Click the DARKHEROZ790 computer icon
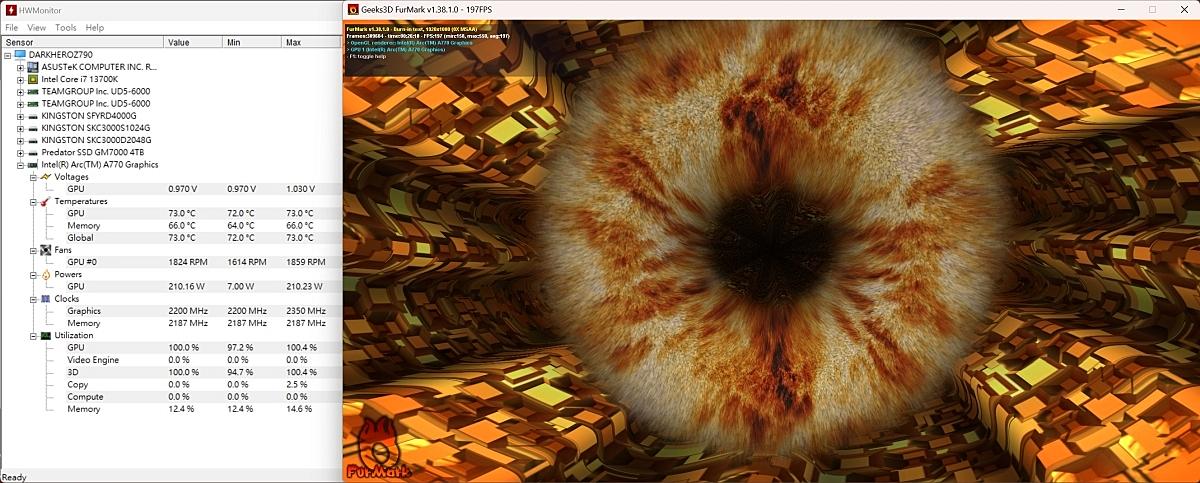 click(x=20, y=55)
